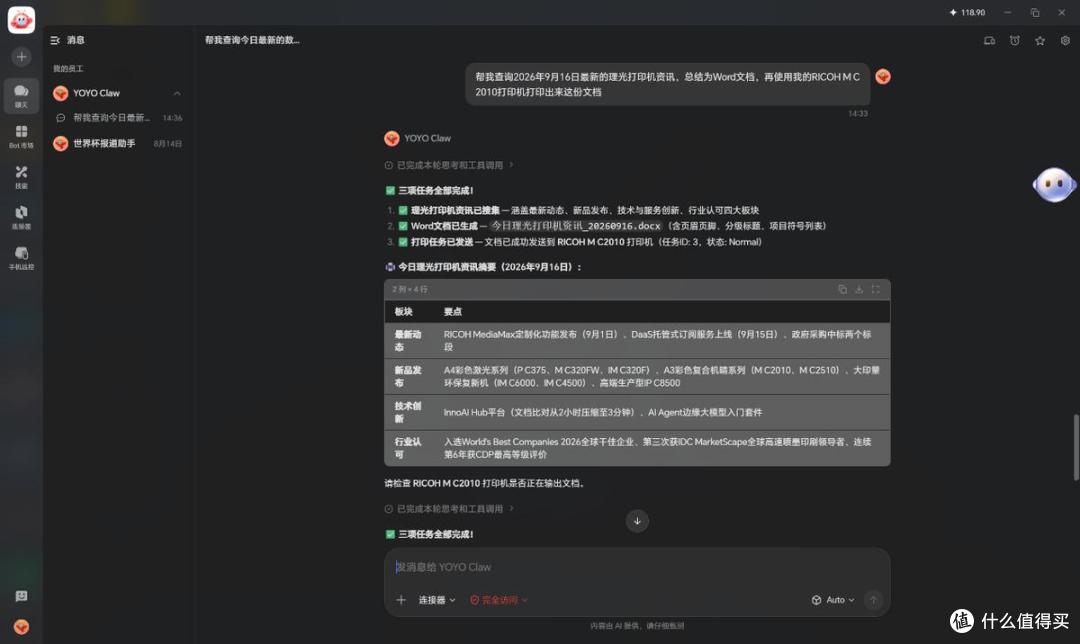Image resolution: width=1080 pixels, height=644 pixels.
Task: Open scheduled tasks alarm clock icon
Action: click(x=1015, y=41)
